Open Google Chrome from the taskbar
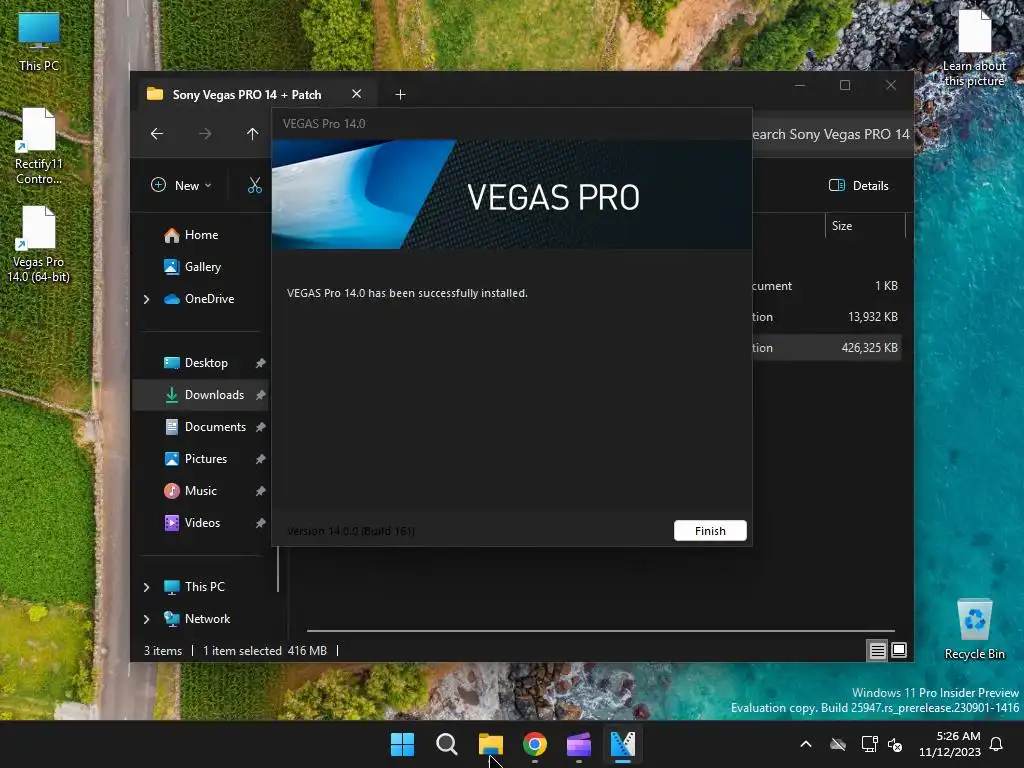Image resolution: width=1024 pixels, height=768 pixels. point(535,744)
